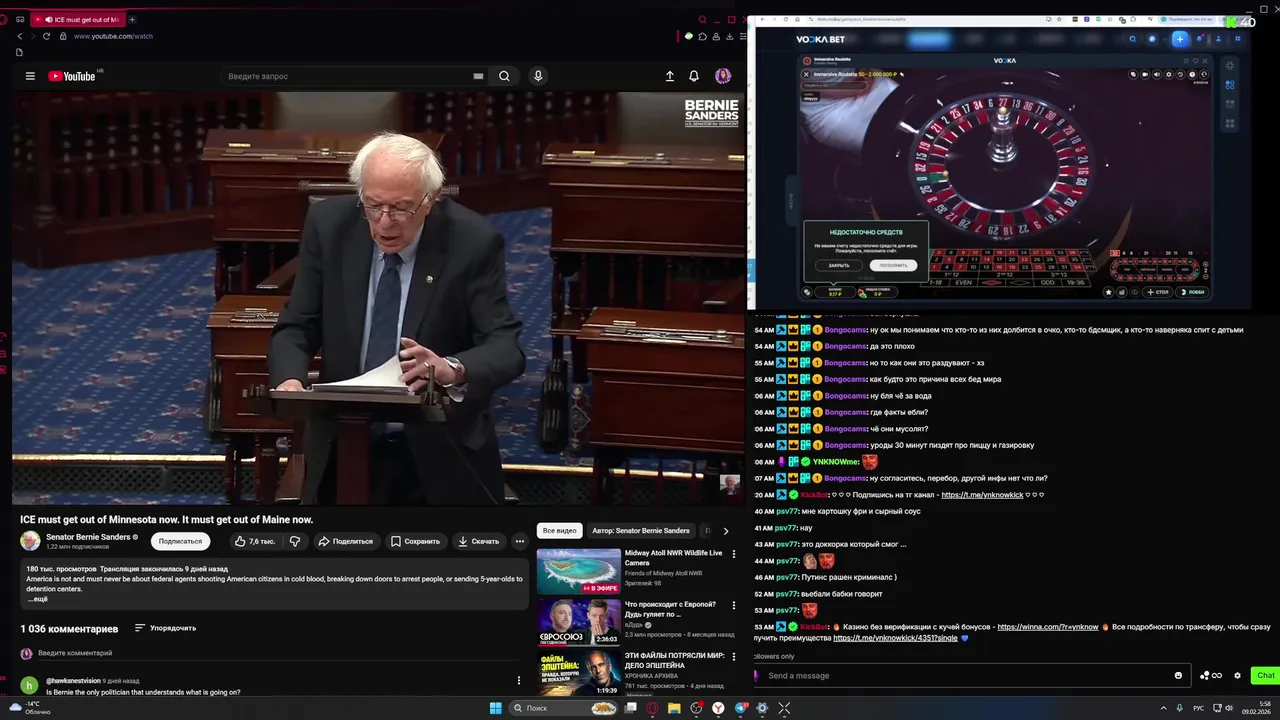Click the Поделиться share button
This screenshot has height=720, width=1280.
point(345,541)
